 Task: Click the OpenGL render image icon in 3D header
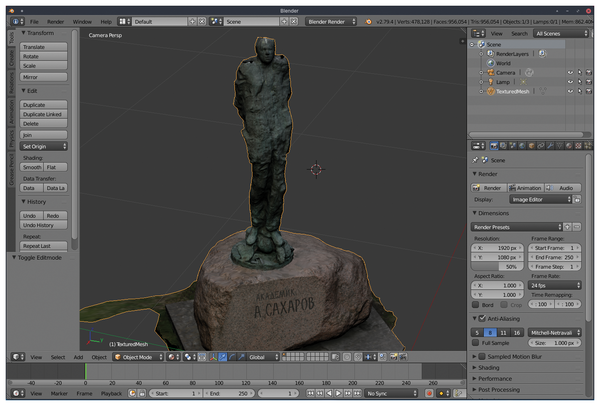pos(393,357)
